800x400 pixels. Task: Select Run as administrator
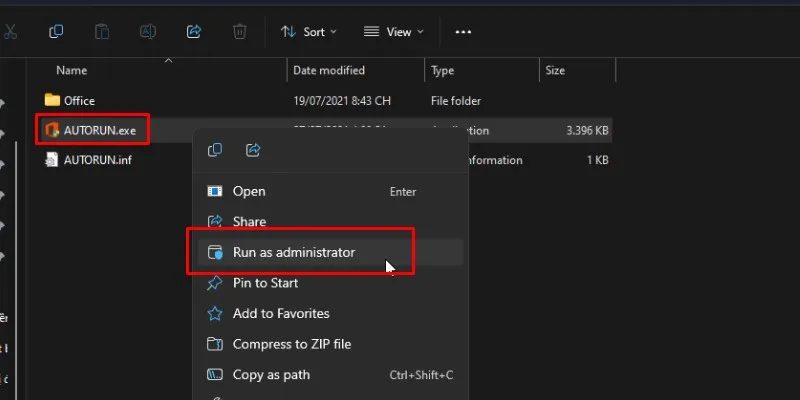pyautogui.click(x=293, y=253)
